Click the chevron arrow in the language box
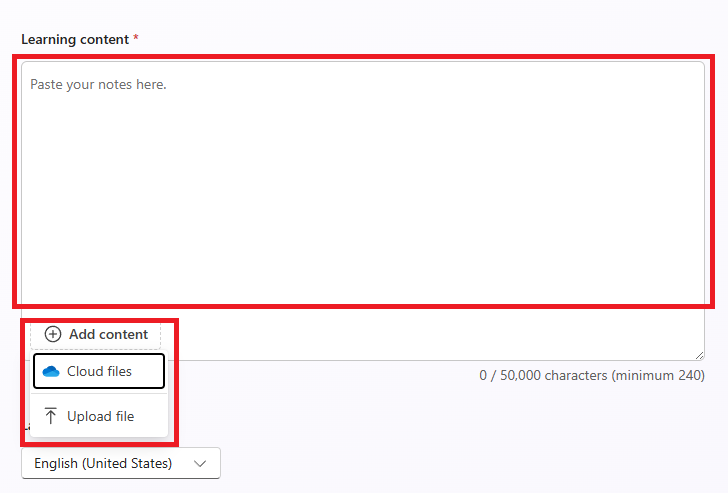The image size is (728, 493). pyautogui.click(x=200, y=463)
